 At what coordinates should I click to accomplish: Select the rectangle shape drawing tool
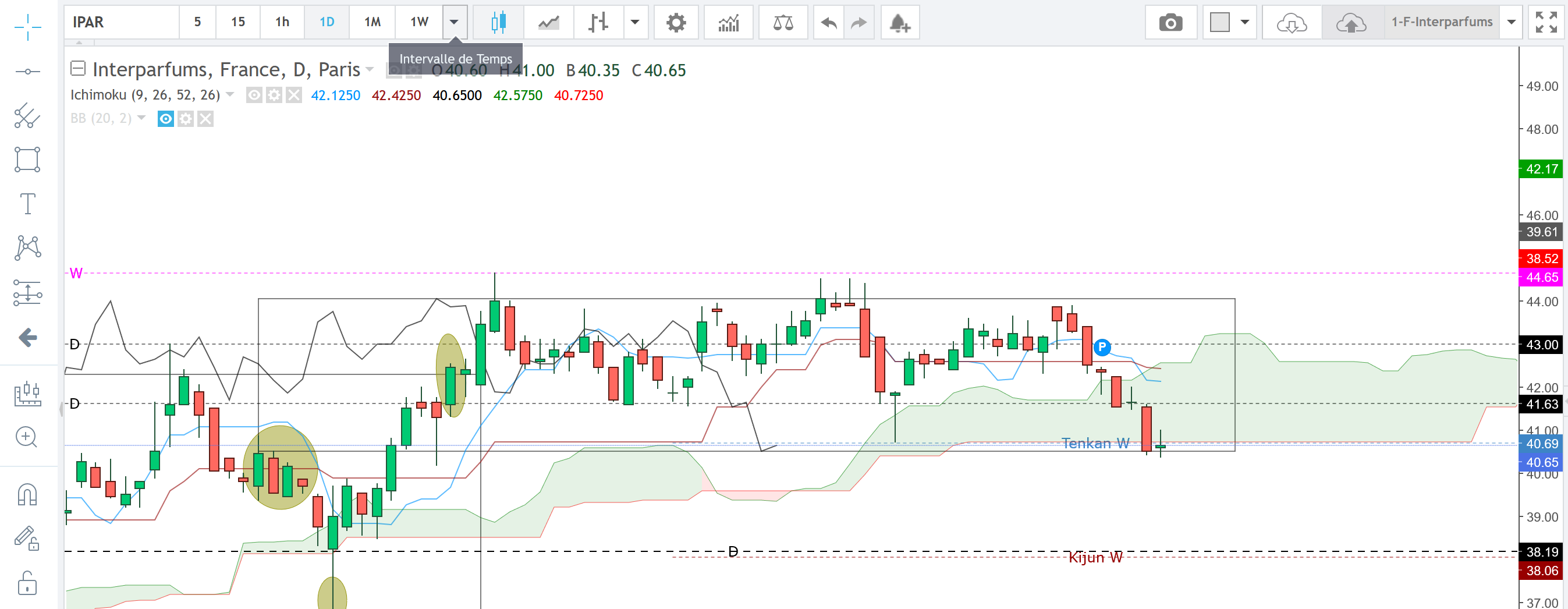click(27, 160)
